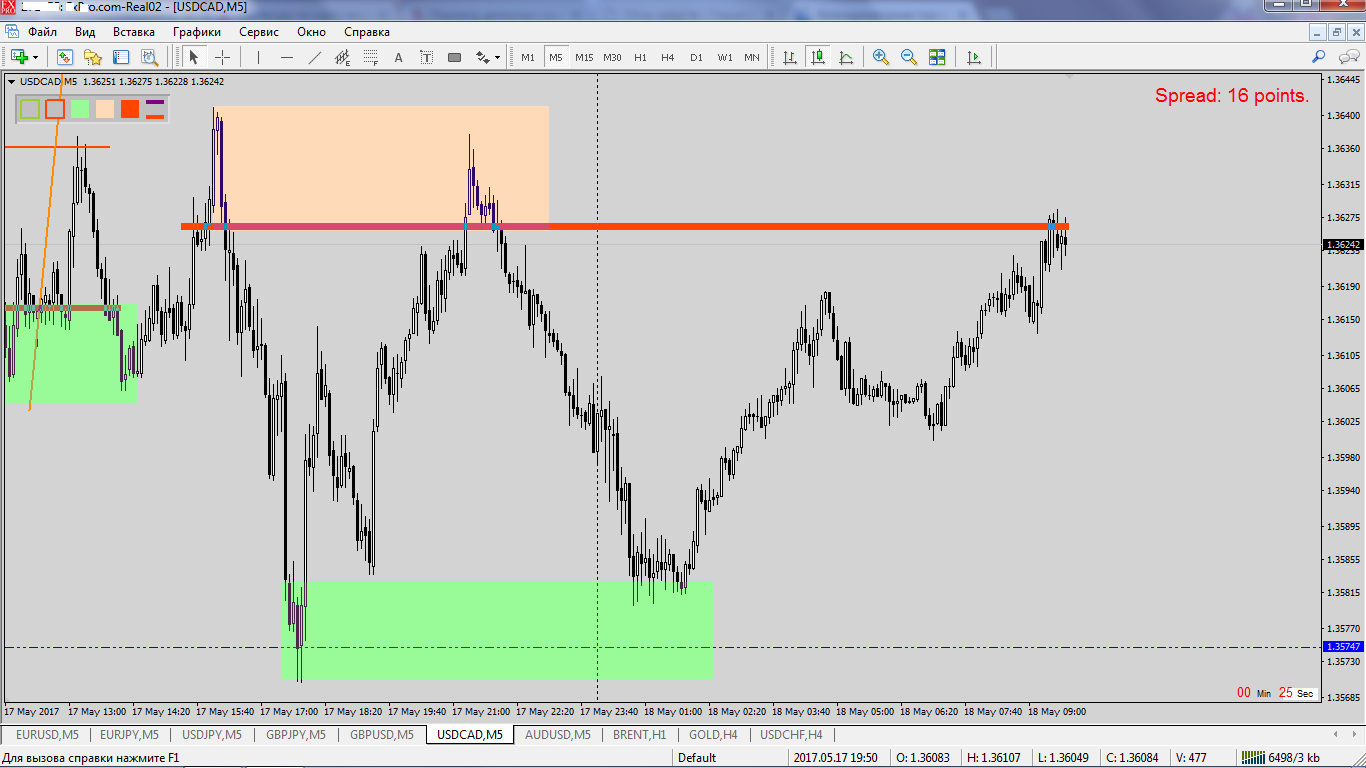Open the chat bubbles icon

[x=1347, y=57]
